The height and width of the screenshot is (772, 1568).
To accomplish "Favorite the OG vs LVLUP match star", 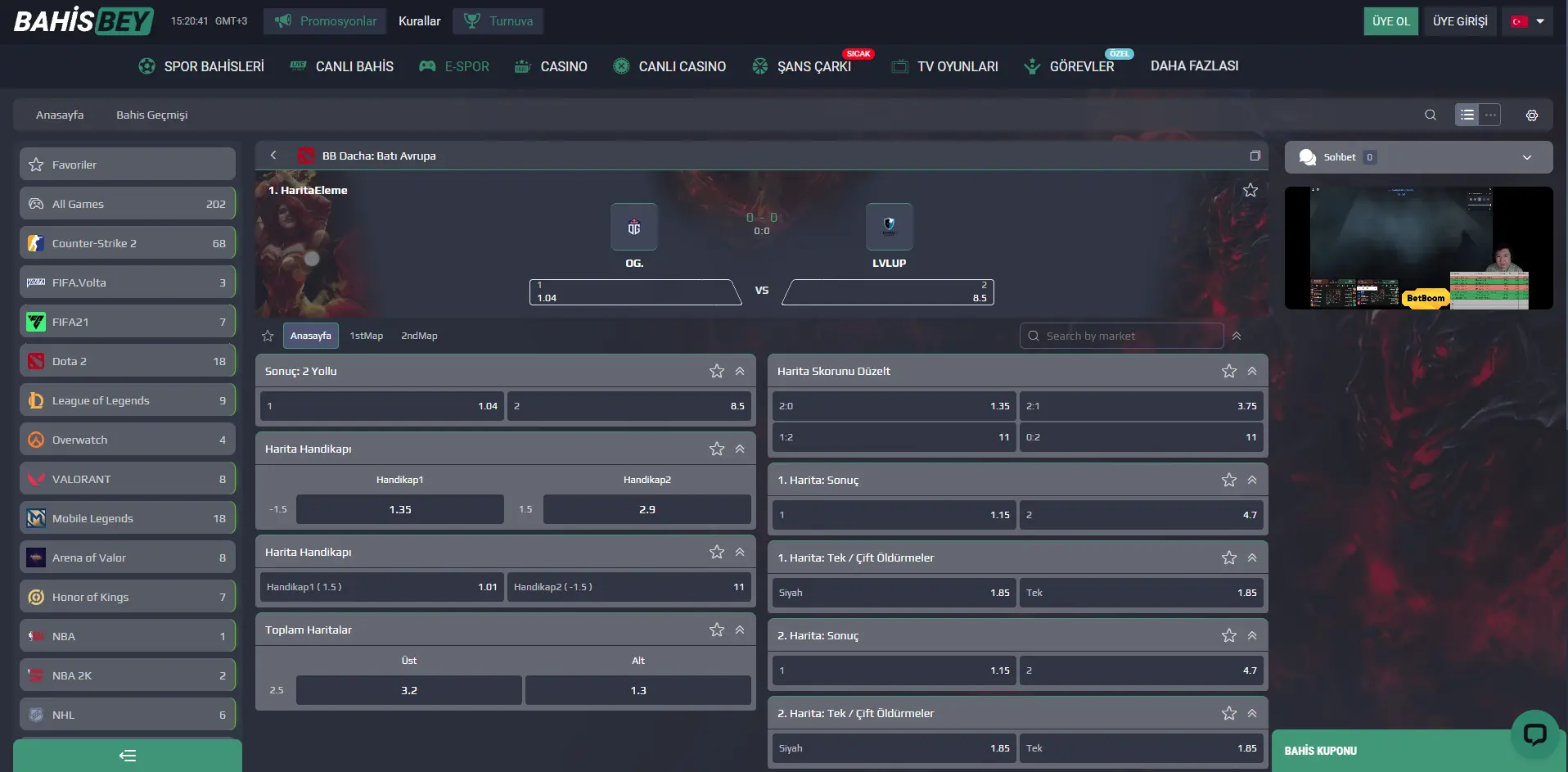I will tap(1250, 190).
